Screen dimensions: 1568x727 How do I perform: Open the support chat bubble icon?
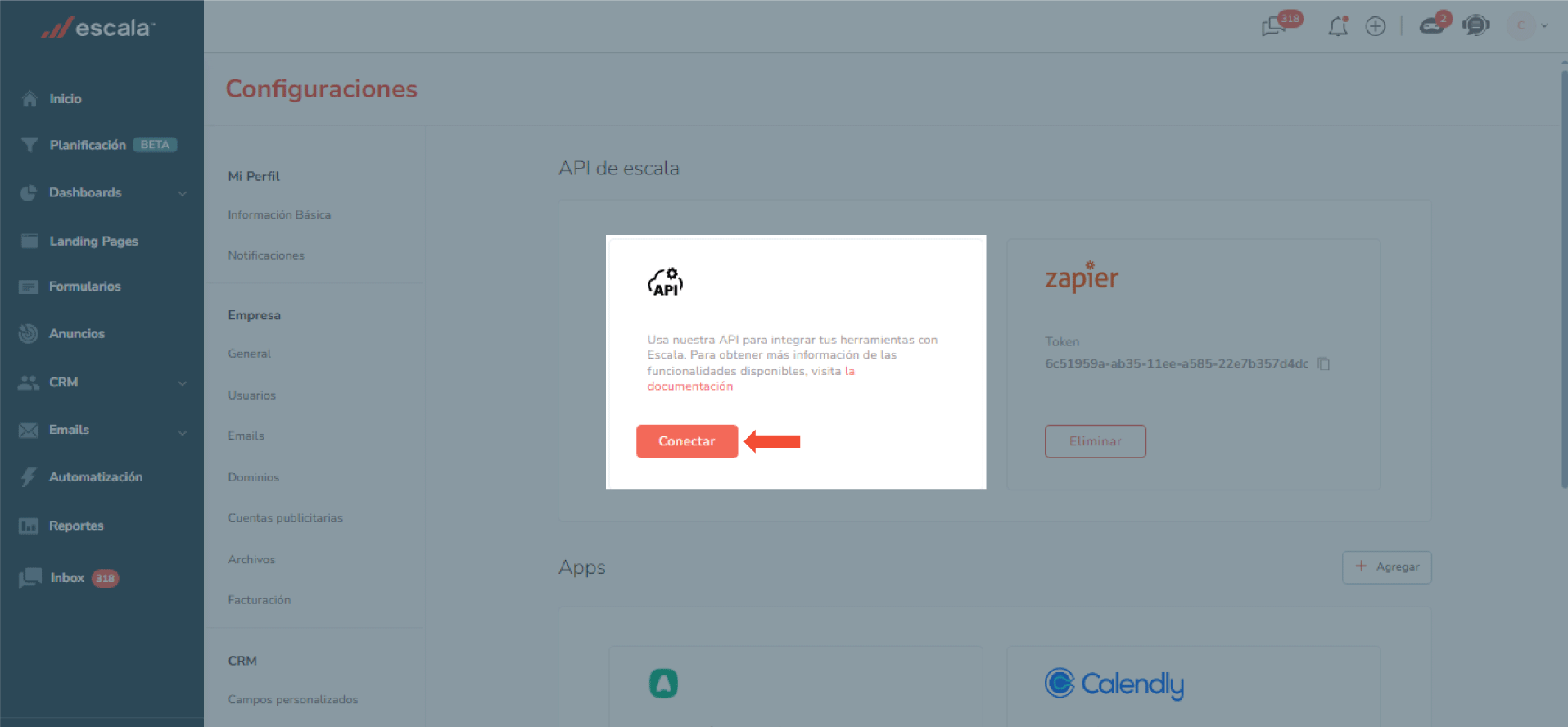click(x=1476, y=26)
